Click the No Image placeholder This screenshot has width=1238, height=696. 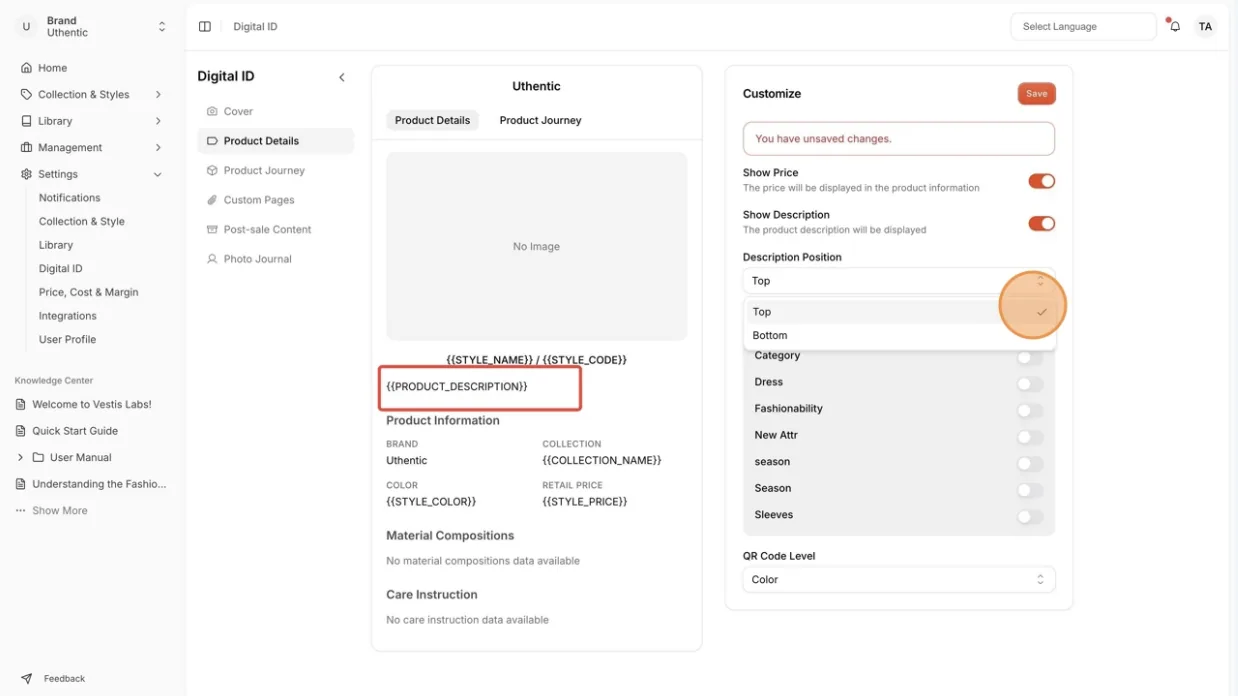coord(536,246)
